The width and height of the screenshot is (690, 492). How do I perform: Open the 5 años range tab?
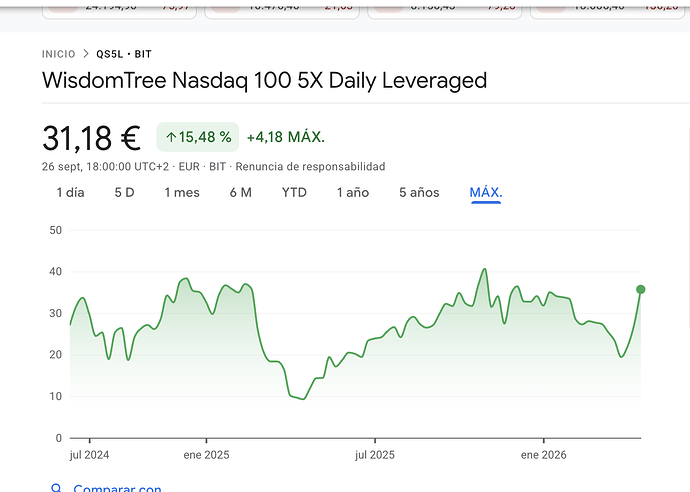(x=419, y=192)
